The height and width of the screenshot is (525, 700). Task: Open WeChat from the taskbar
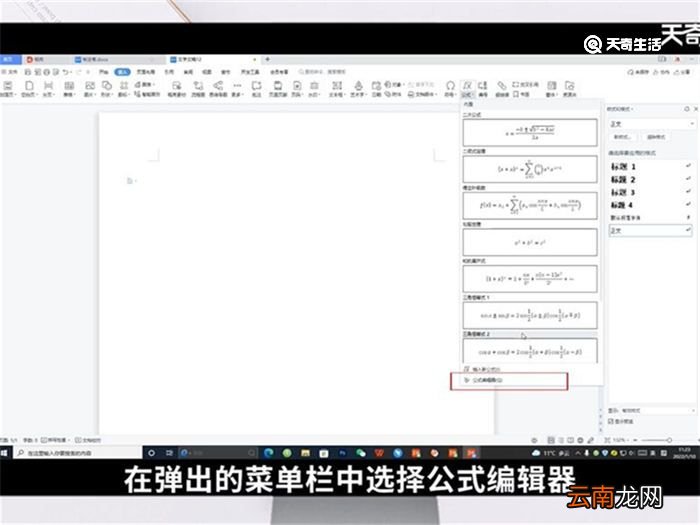(361, 453)
